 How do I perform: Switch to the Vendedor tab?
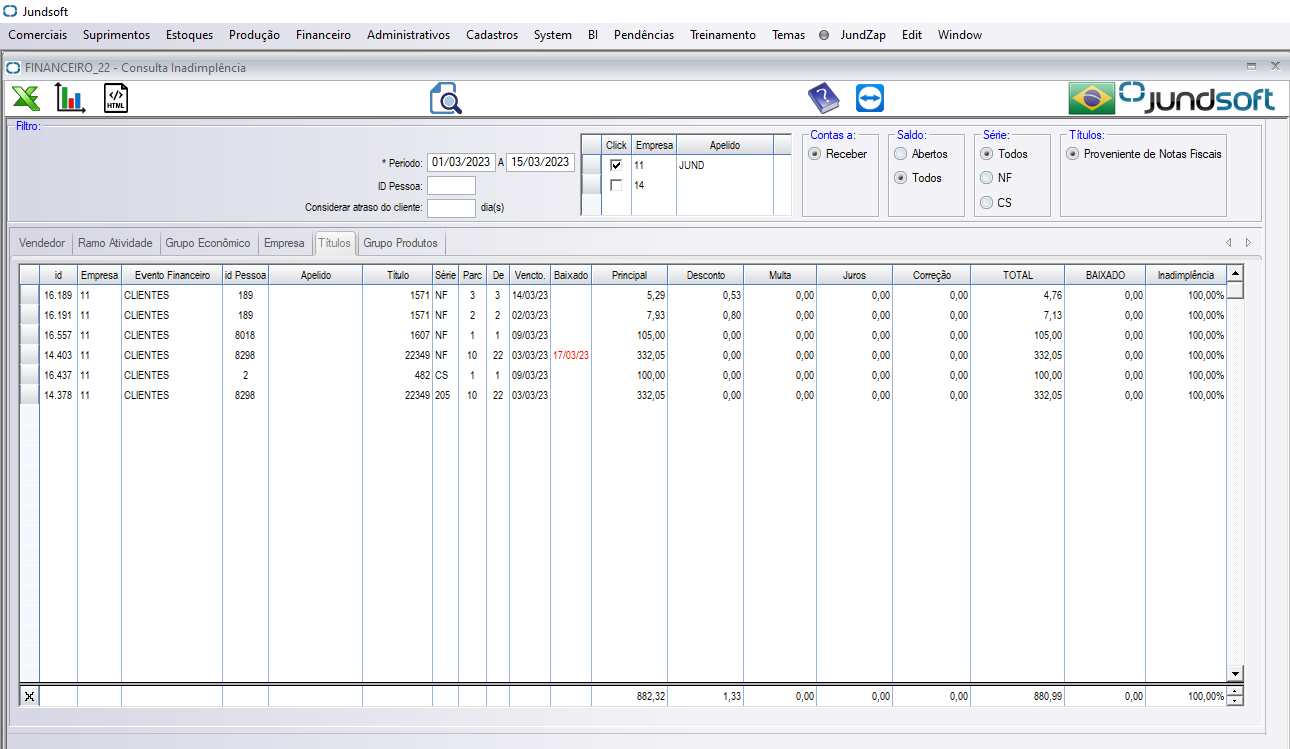click(x=42, y=243)
